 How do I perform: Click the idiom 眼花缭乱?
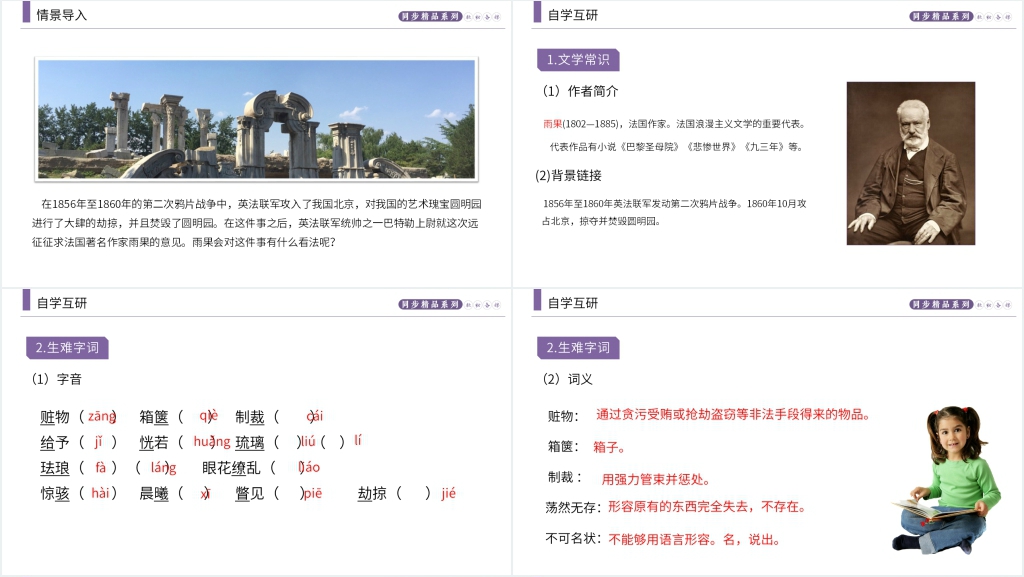(x=231, y=468)
